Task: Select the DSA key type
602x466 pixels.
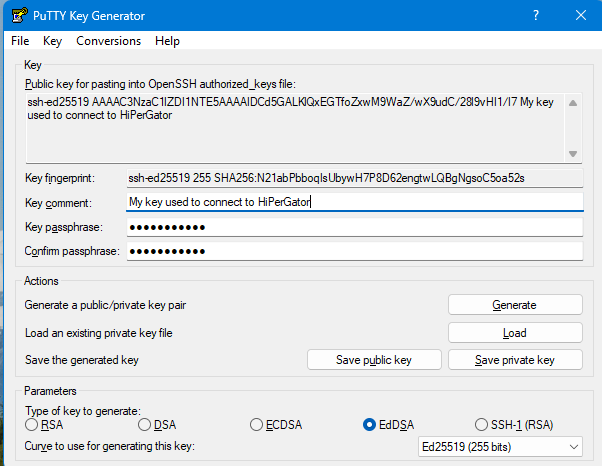Action: [145, 425]
